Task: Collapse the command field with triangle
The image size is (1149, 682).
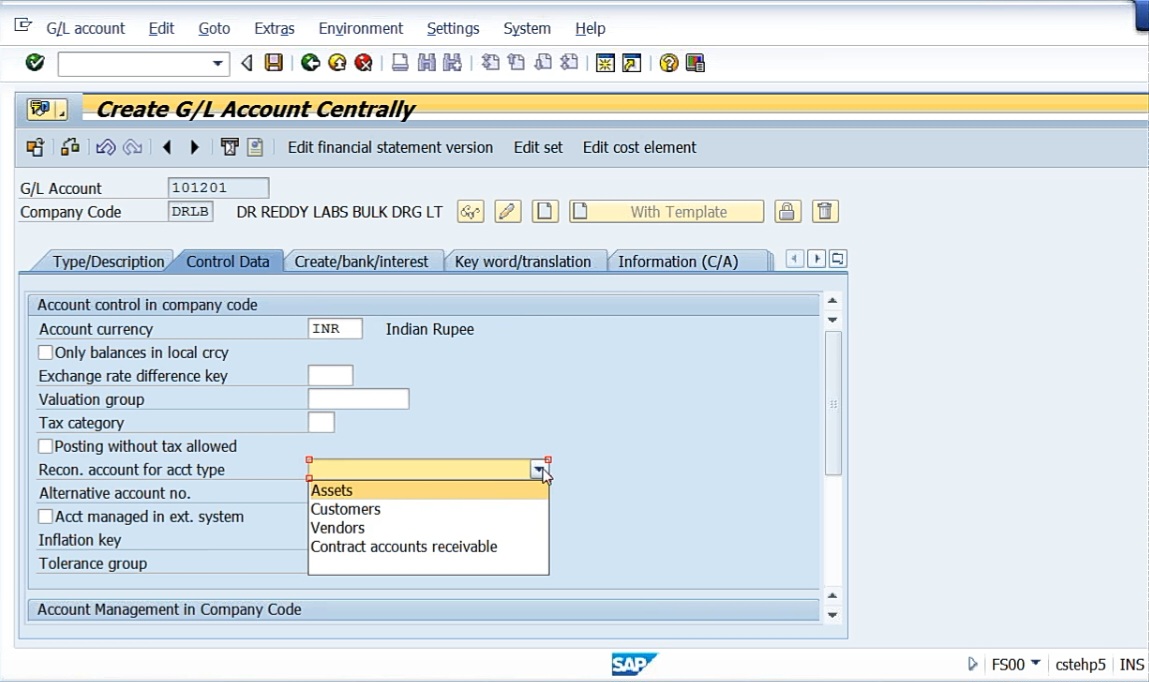Action: pyautogui.click(x=247, y=63)
